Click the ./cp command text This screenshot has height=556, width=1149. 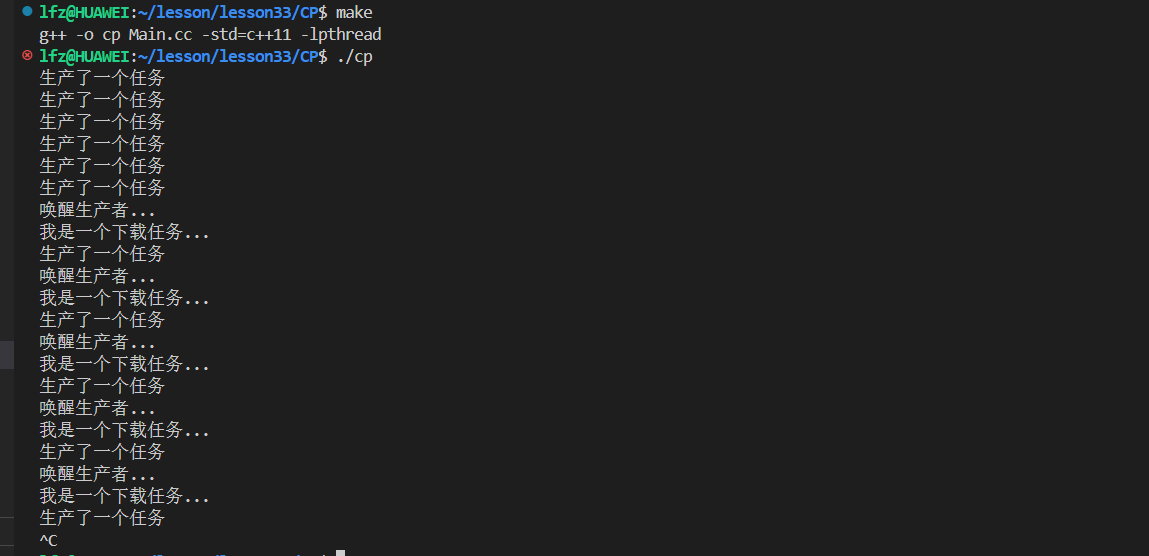click(x=354, y=56)
